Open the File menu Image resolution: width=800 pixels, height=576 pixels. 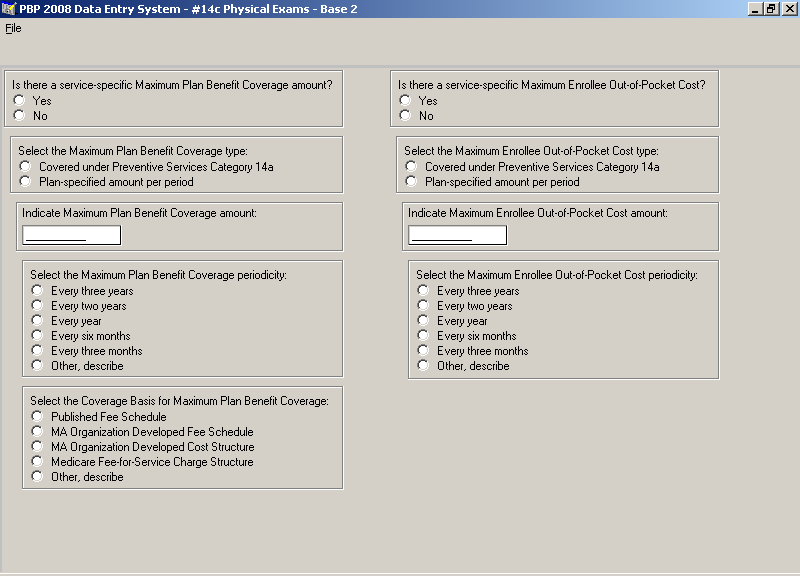[x=13, y=29]
